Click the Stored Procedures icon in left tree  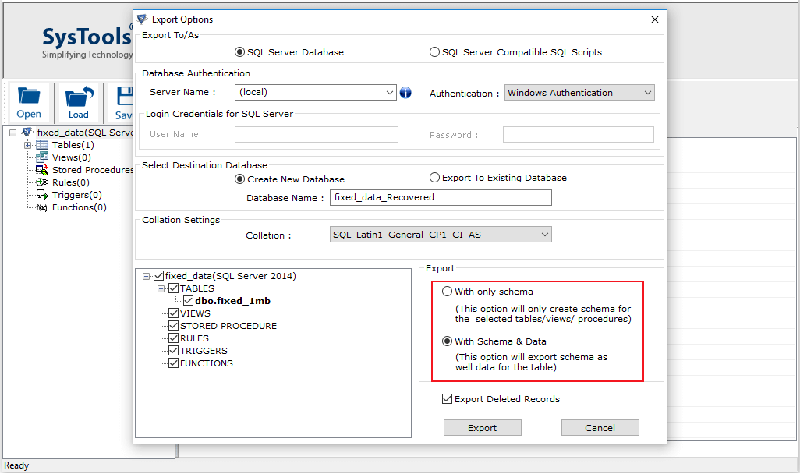[x=42, y=170]
